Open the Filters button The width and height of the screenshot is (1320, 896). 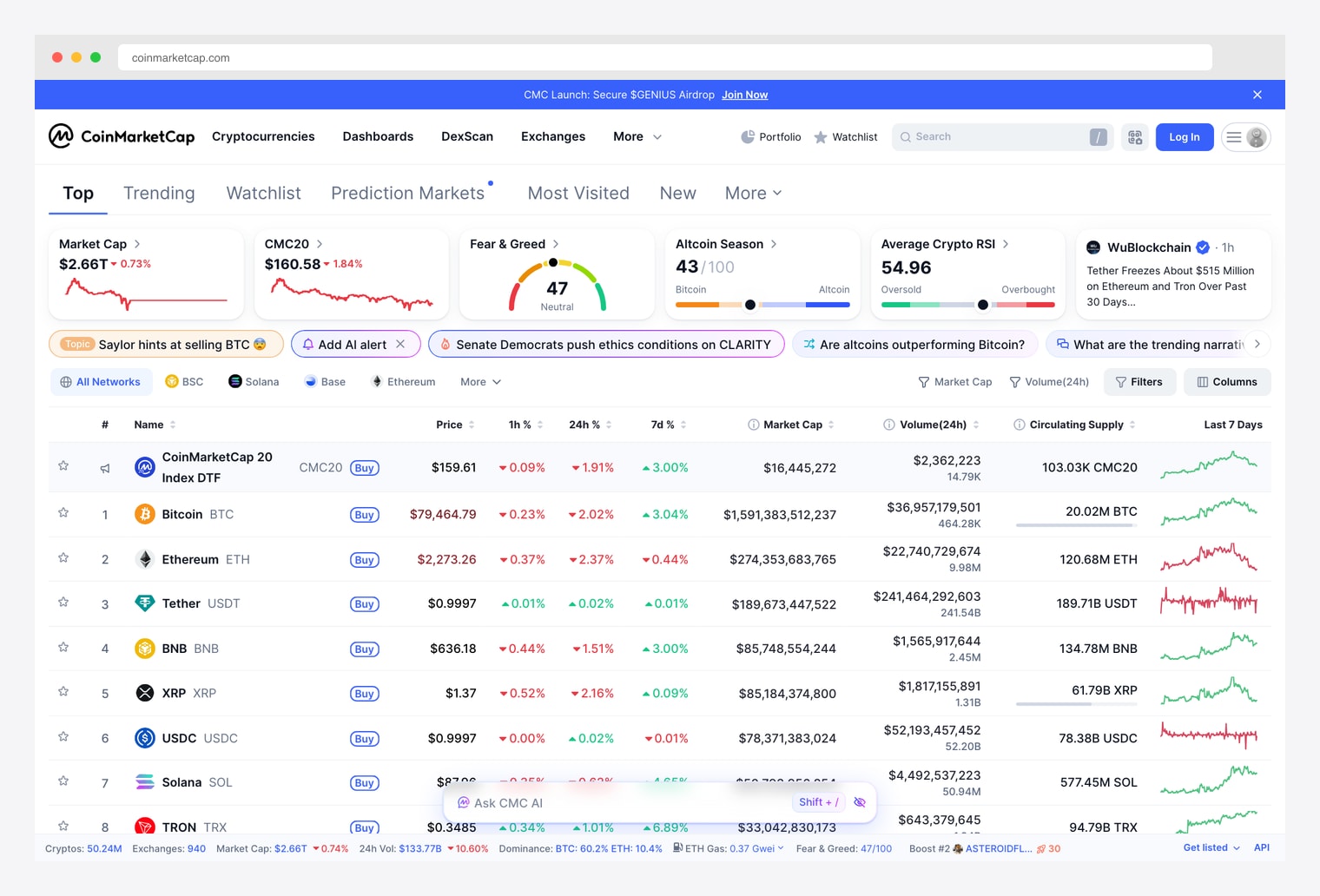tap(1139, 382)
